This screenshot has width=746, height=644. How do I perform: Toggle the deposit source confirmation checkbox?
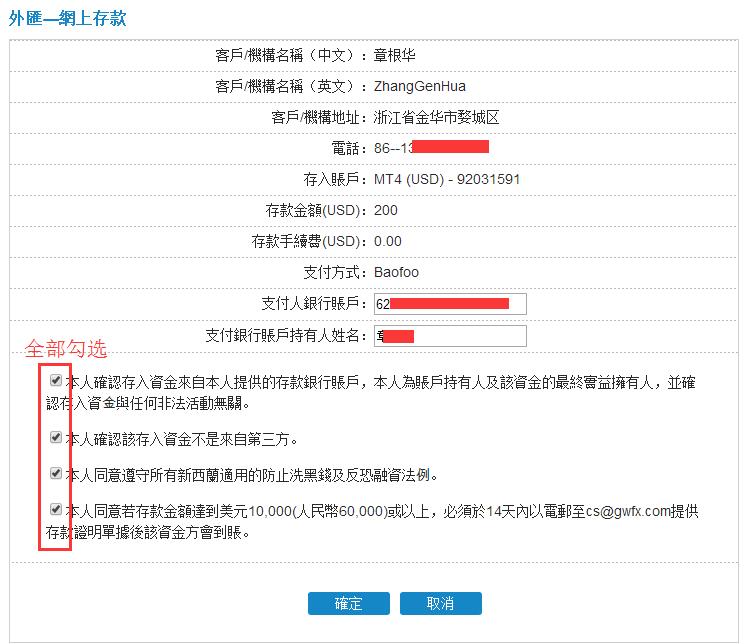coord(56,381)
